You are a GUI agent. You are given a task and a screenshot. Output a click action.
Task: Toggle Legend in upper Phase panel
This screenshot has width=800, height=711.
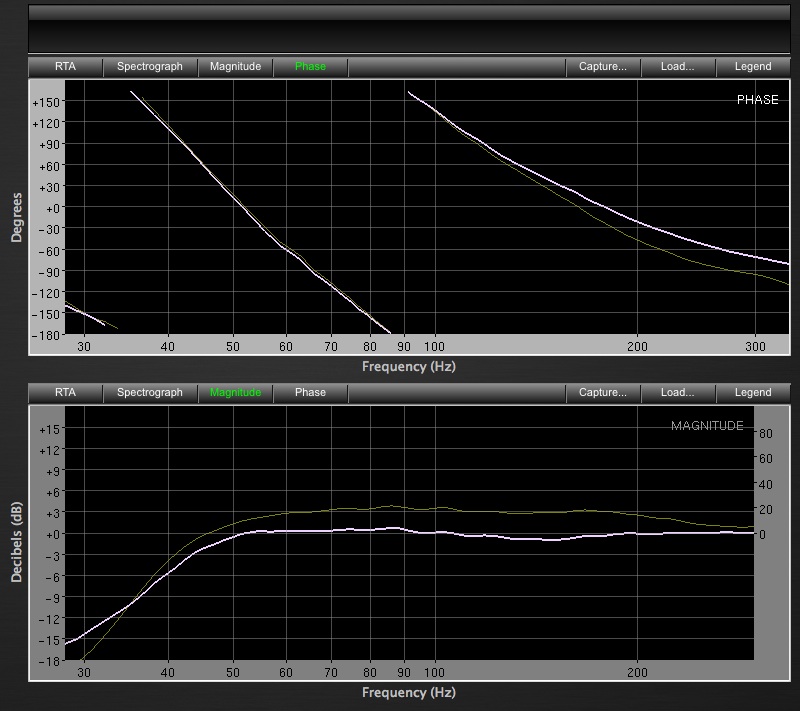[x=753, y=67]
